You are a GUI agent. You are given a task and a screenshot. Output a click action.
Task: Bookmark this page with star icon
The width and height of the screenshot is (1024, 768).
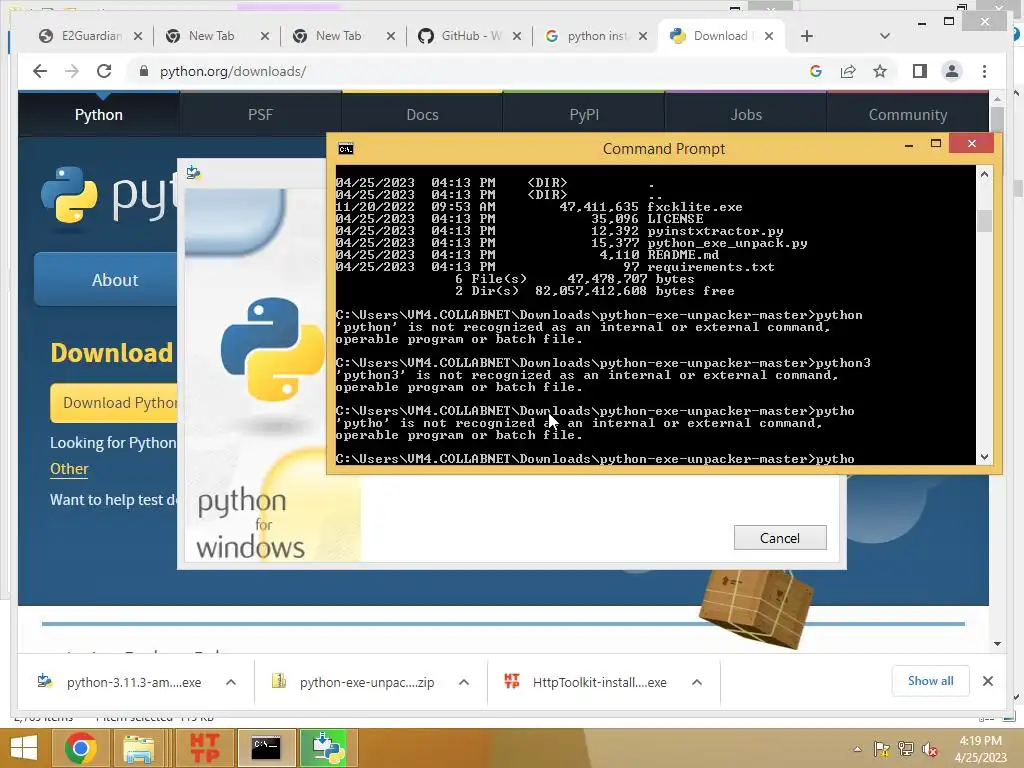click(880, 71)
